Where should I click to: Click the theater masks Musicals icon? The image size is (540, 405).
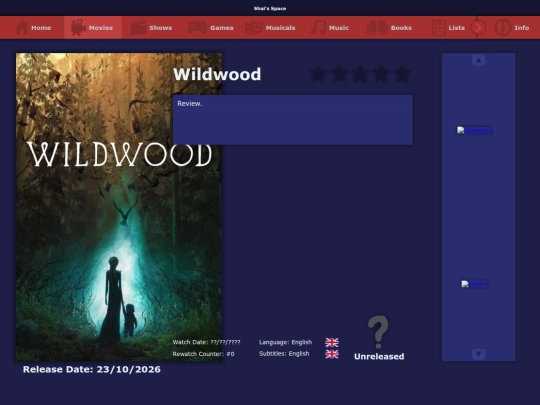[x=253, y=28]
